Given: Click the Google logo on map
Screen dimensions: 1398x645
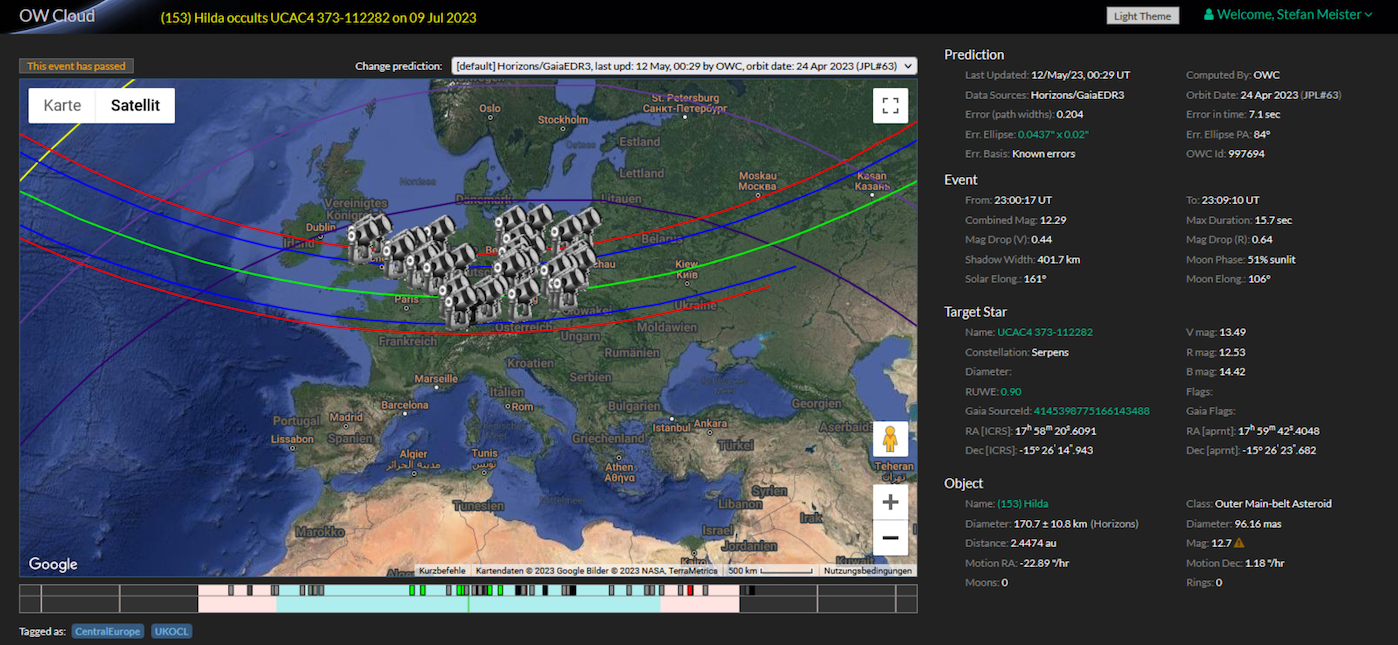Looking at the screenshot, I should (53, 564).
